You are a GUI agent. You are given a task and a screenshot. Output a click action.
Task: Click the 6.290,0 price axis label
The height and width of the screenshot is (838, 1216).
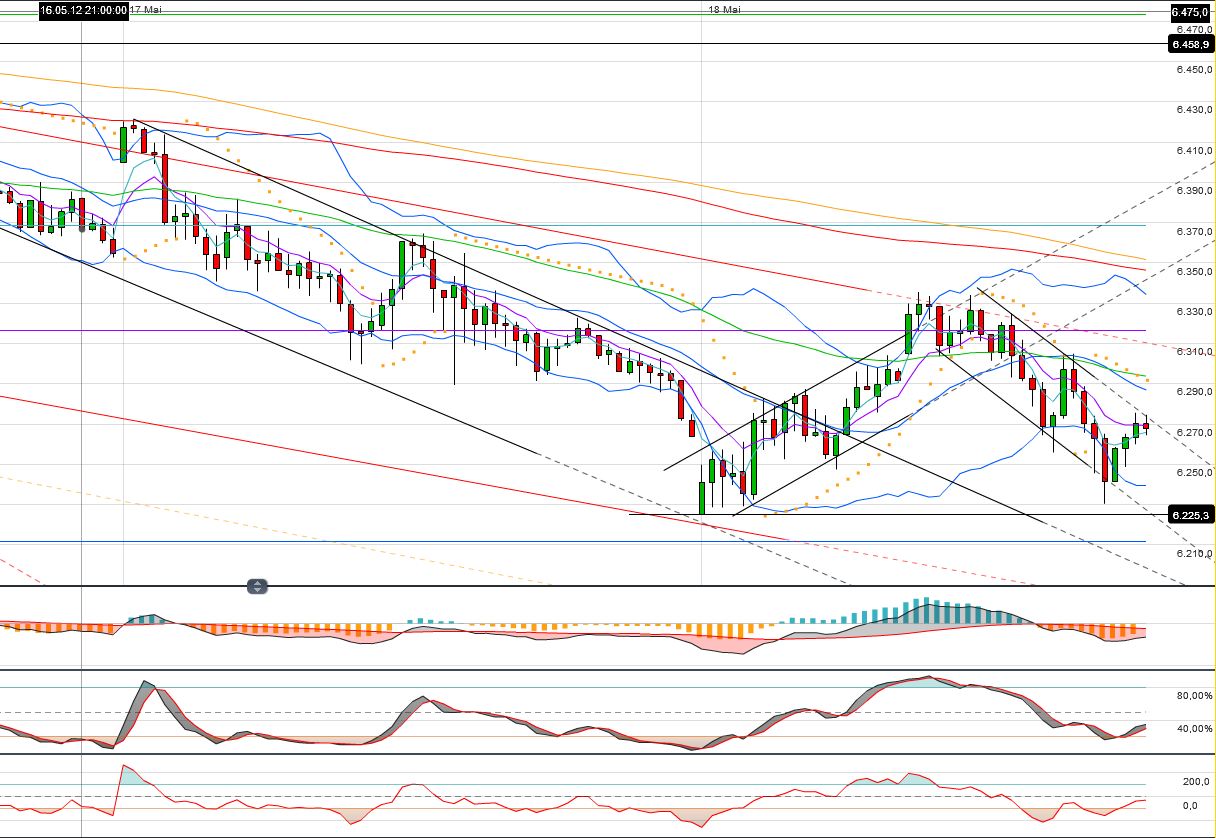(x=1194, y=392)
